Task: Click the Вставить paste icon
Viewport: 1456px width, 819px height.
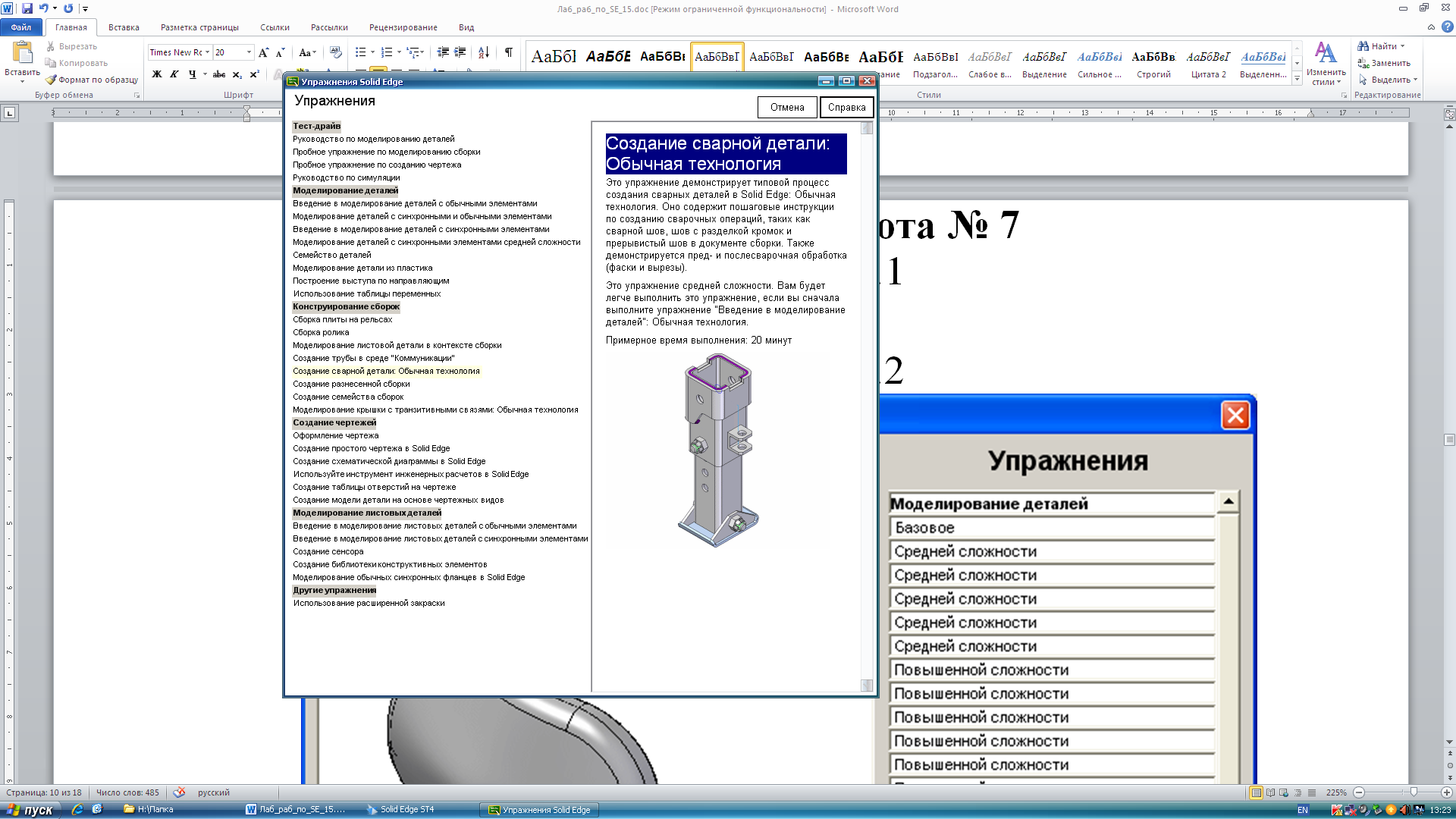Action: 22,52
